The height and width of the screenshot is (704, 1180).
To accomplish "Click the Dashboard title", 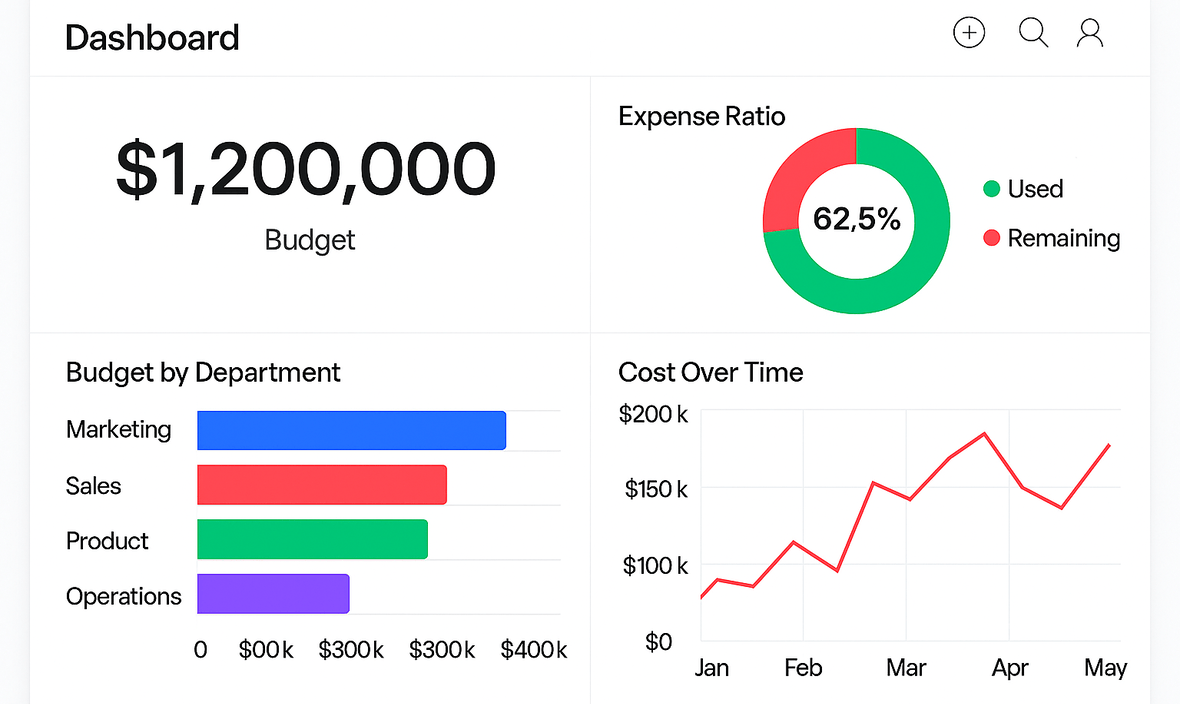I will coord(152,38).
